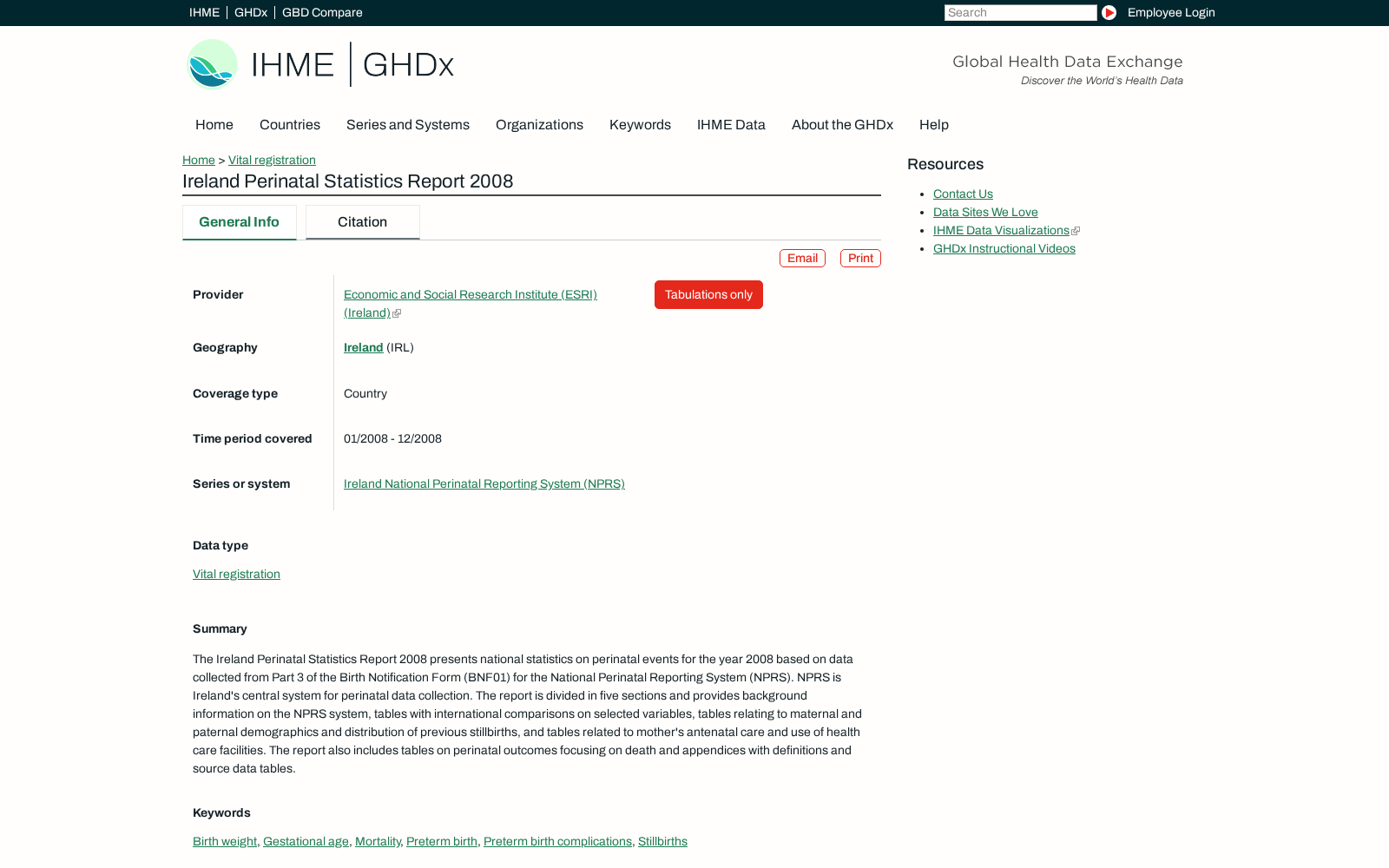Open Economic and Social Research Institute provider link
This screenshot has height=868, width=1389.
tap(471, 303)
